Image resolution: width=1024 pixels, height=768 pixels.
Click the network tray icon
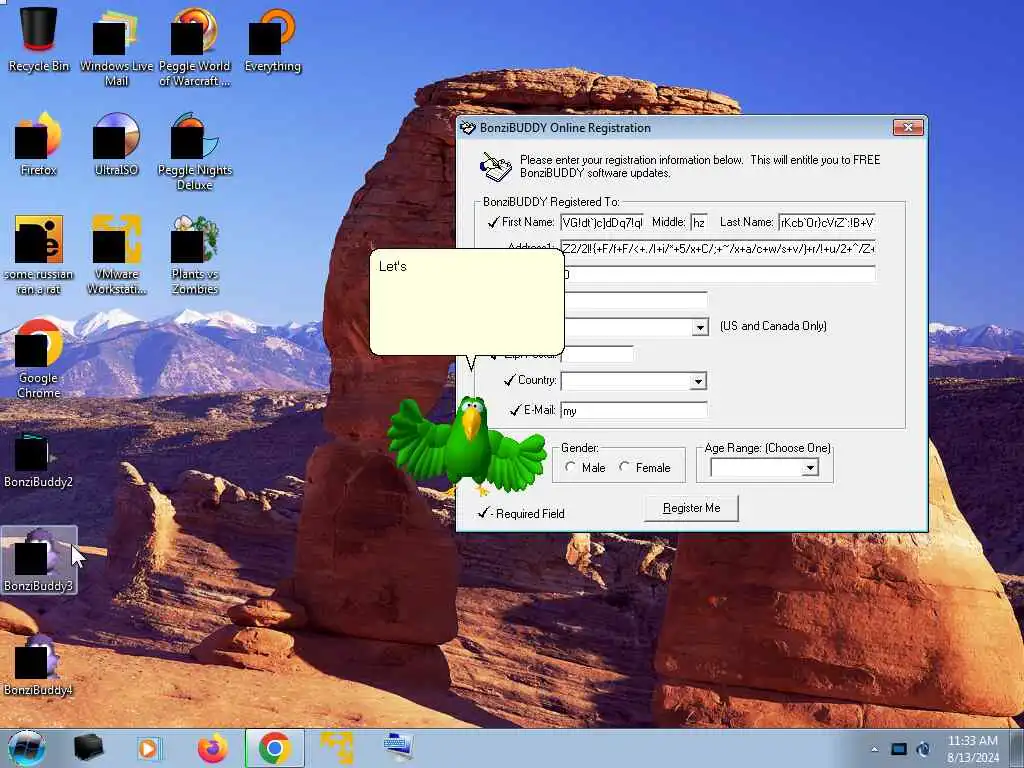(899, 749)
